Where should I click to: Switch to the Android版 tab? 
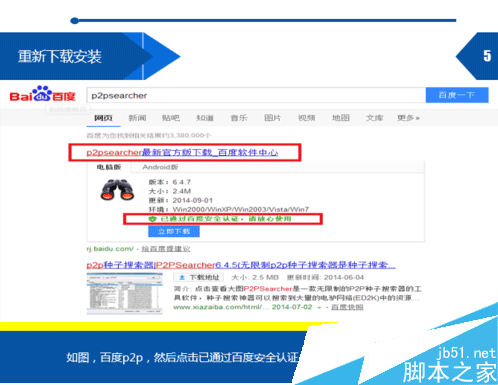pos(160,167)
